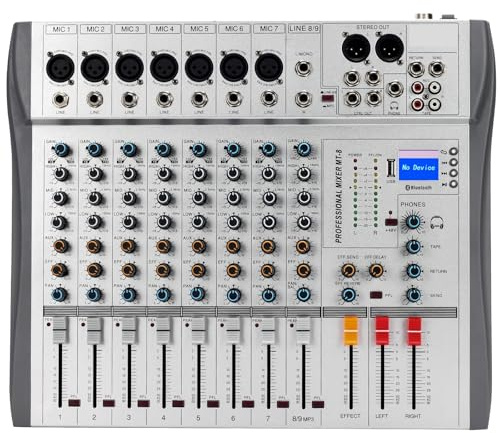
Task: Click the EFF REVERB knob
Action: click(349, 295)
